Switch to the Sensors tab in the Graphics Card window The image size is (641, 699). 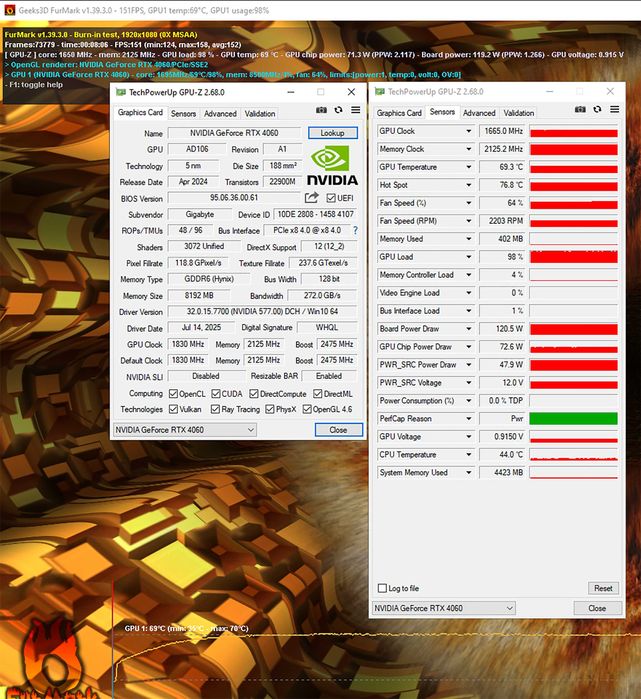pos(183,114)
